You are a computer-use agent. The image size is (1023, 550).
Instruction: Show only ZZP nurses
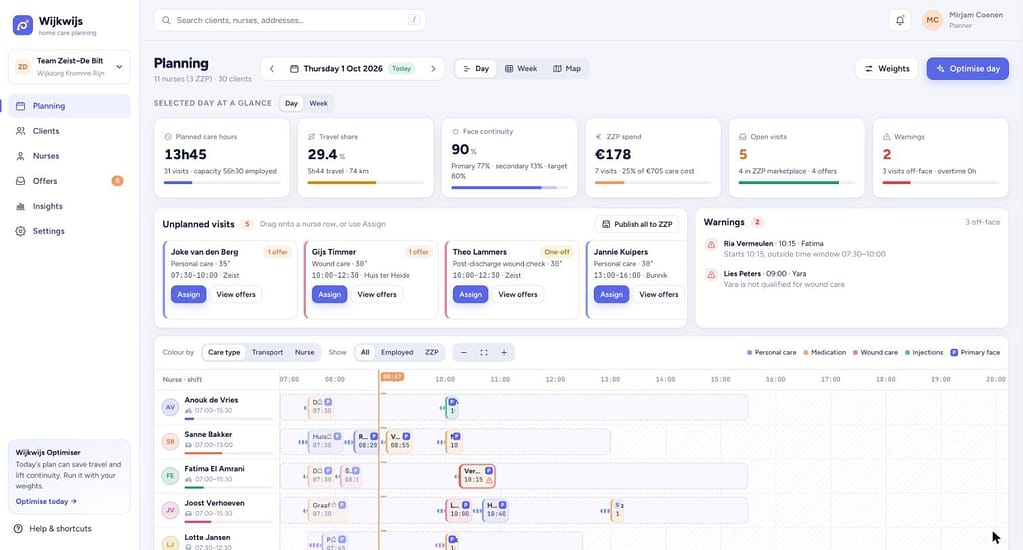click(432, 352)
